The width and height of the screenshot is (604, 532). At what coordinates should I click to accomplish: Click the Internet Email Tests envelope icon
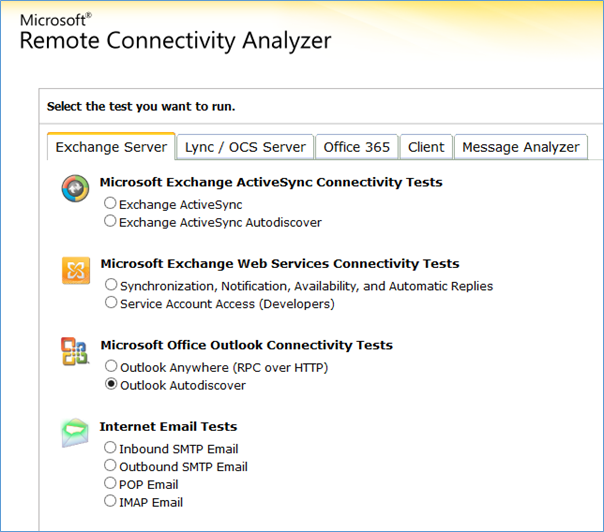(75, 433)
